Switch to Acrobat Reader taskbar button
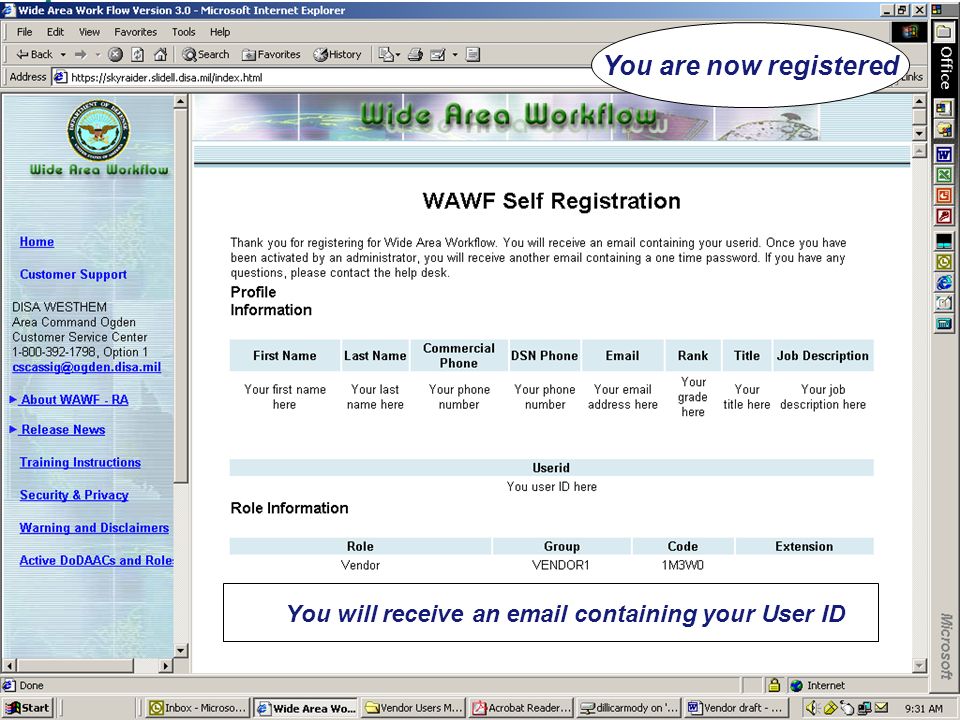This screenshot has height=720, width=960. (x=522, y=708)
